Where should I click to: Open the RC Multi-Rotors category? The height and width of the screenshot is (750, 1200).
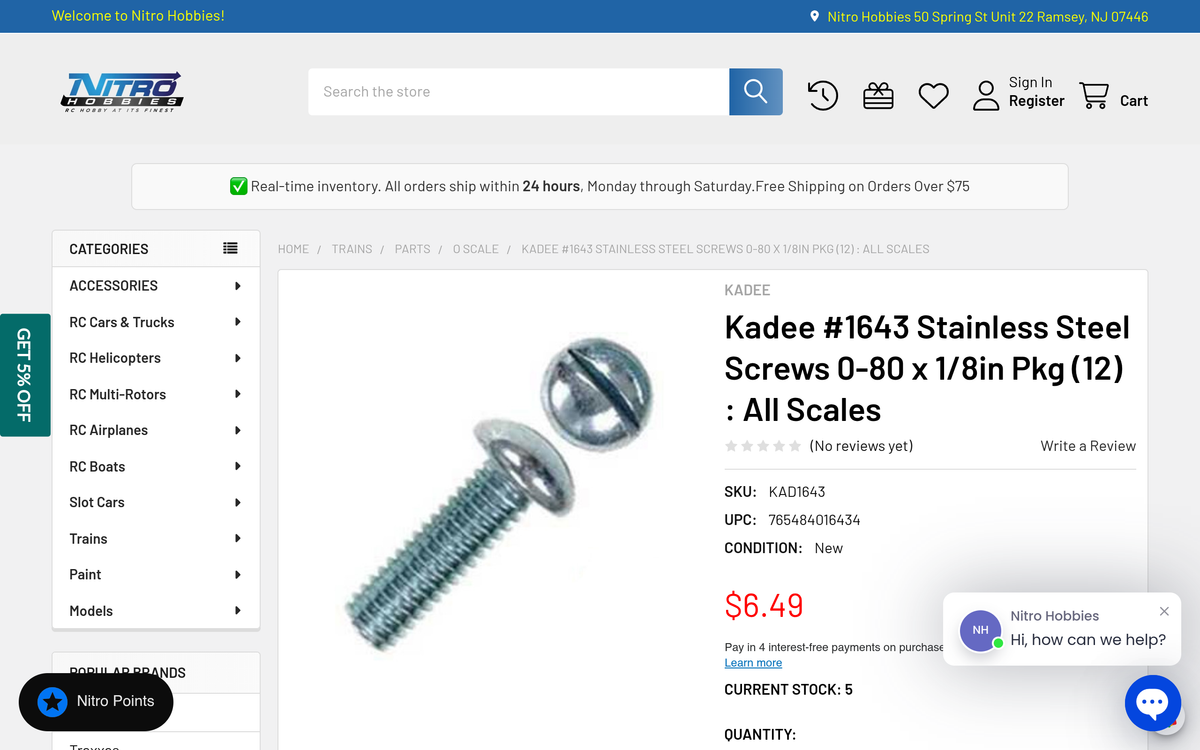click(117, 394)
